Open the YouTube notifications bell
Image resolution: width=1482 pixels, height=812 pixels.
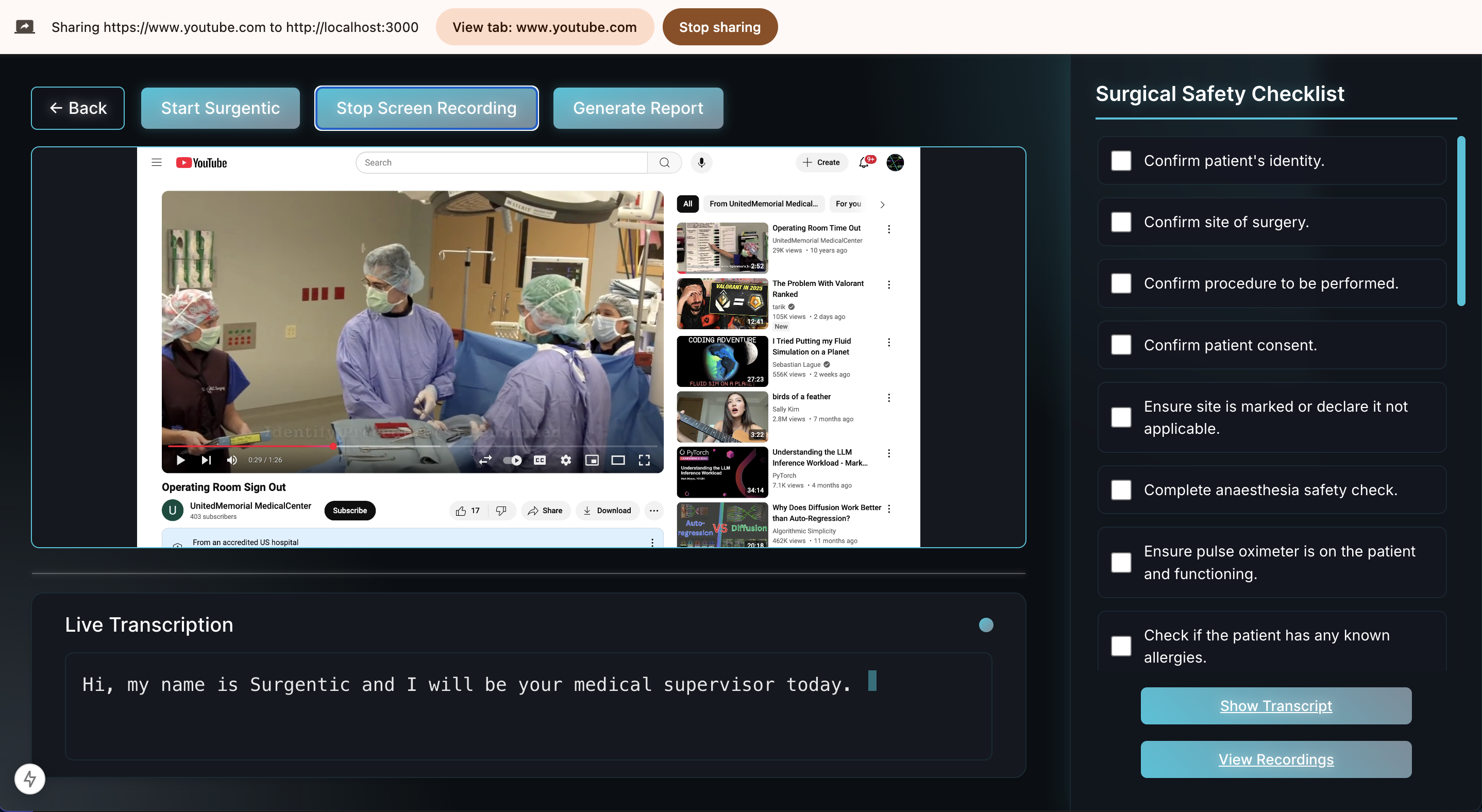click(x=864, y=163)
